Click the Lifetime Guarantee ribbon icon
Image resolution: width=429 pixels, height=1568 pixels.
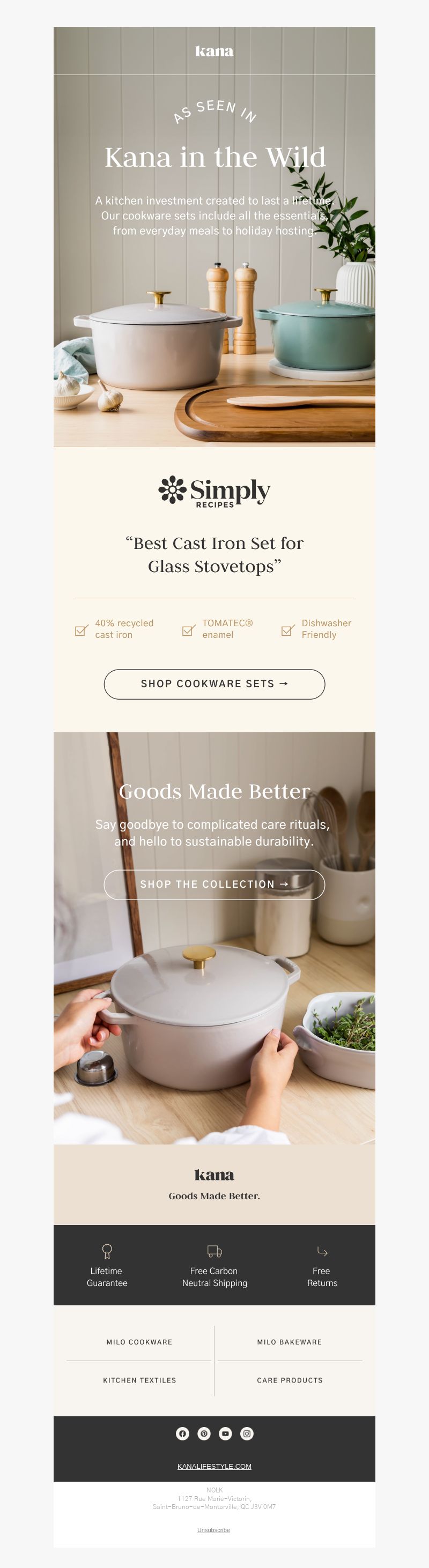click(x=107, y=1251)
